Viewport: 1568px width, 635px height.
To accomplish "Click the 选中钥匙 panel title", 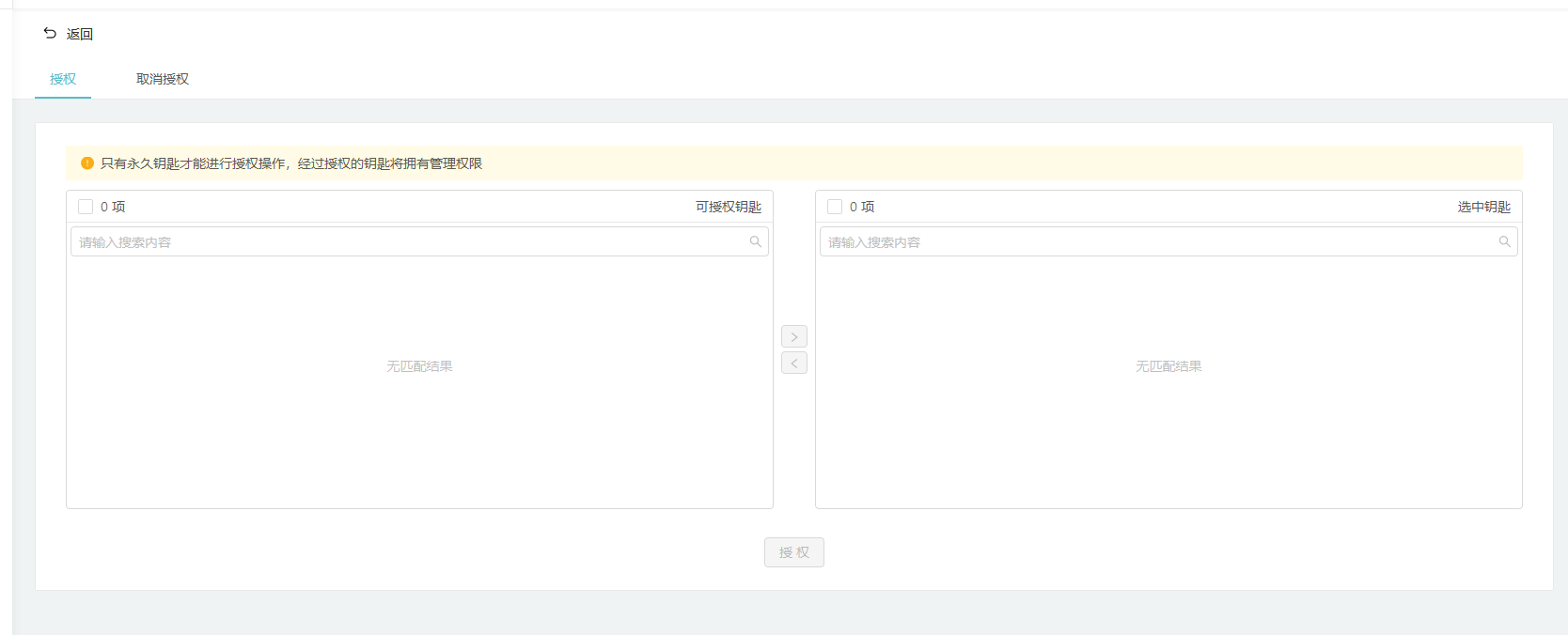I will (1483, 207).
